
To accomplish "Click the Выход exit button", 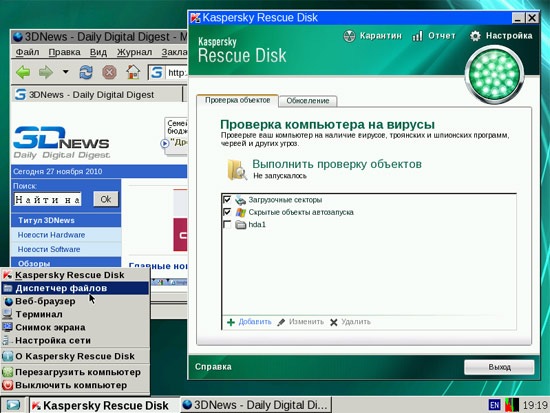I will [x=499, y=367].
